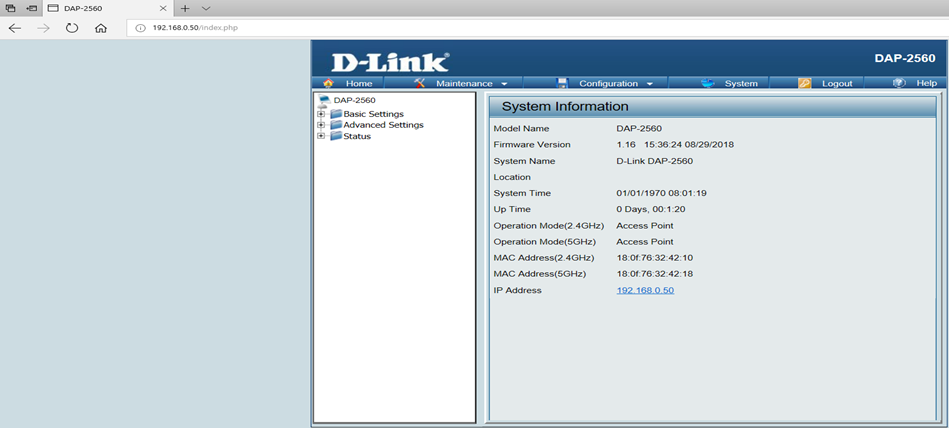Click the MAC address 18:0f:76:32:42:10
Screen dimensions: 949x428
click(654, 258)
